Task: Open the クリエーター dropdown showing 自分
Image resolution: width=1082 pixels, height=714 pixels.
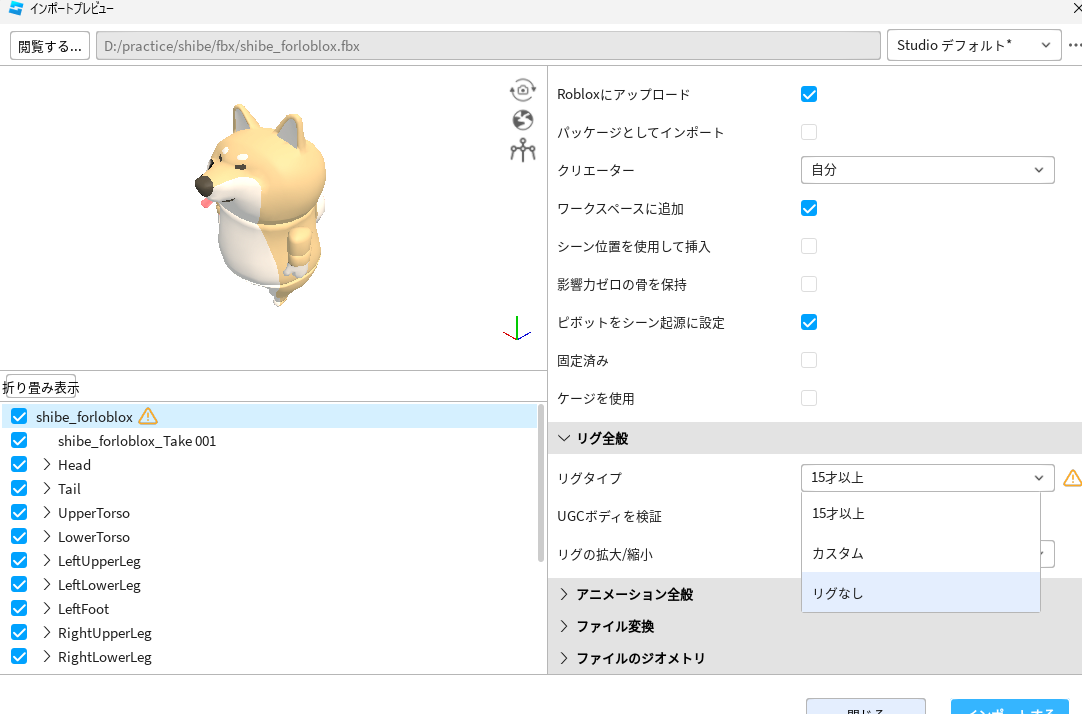Action: tap(927, 170)
